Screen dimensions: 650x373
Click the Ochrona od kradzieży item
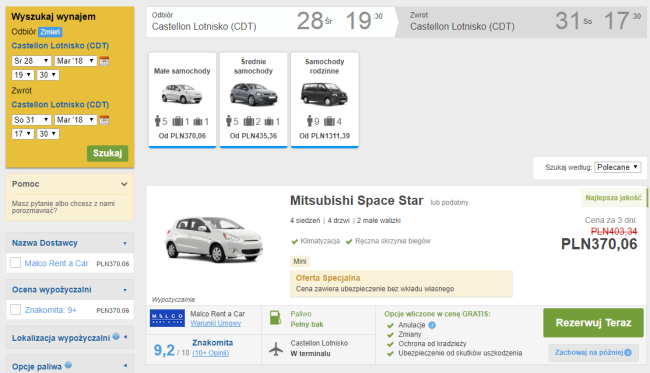coord(432,344)
